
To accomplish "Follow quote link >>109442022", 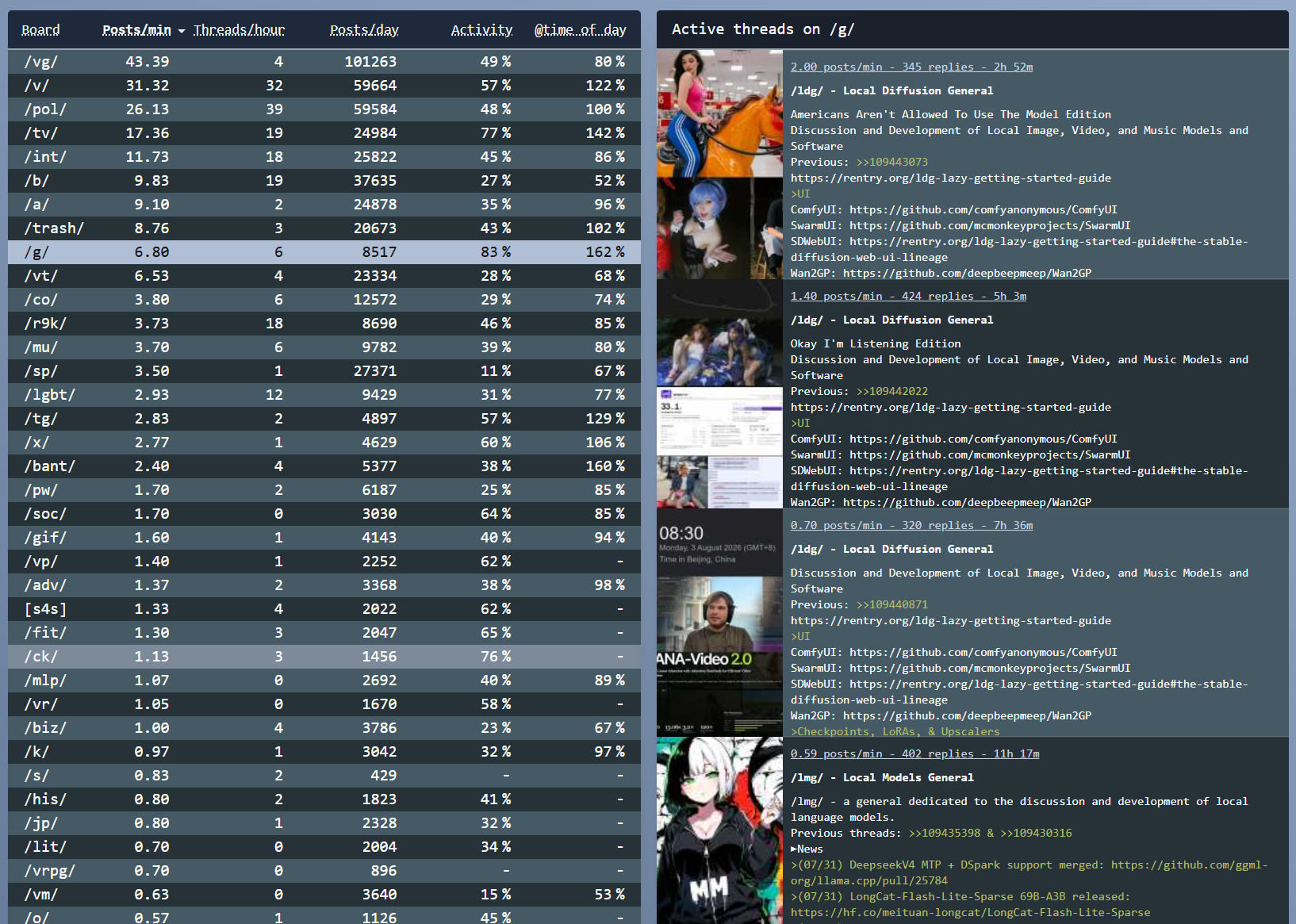I will tap(892, 392).
